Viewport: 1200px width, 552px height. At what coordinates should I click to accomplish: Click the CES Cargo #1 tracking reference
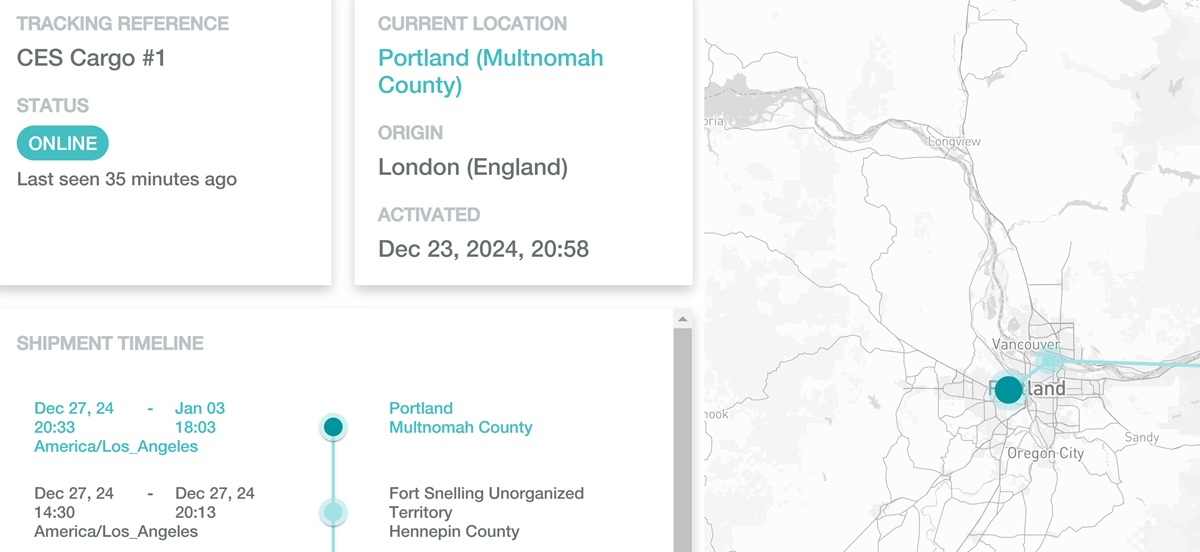pyautogui.click(x=92, y=58)
